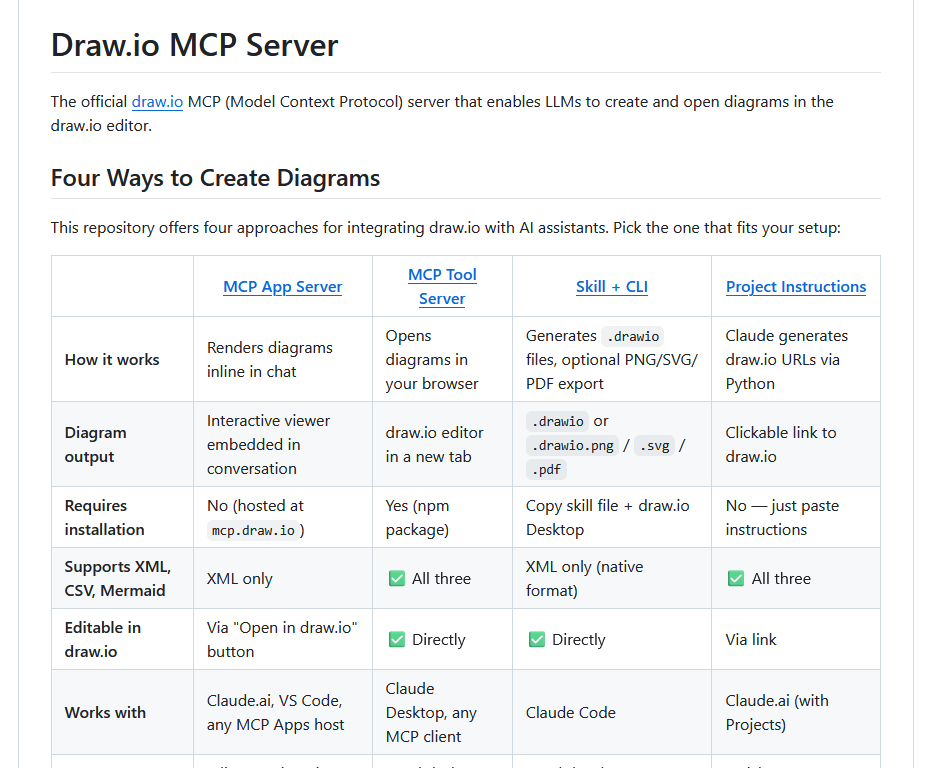Image resolution: width=927 pixels, height=768 pixels.
Task: Click checkmark beside 'Directly' in MCP Tool Server column
Action: [396, 640]
